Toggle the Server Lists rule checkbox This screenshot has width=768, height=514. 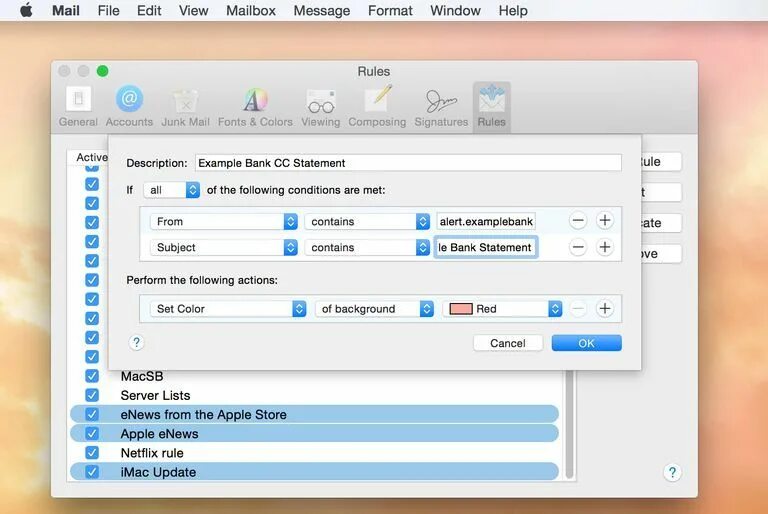pyautogui.click(x=92, y=395)
